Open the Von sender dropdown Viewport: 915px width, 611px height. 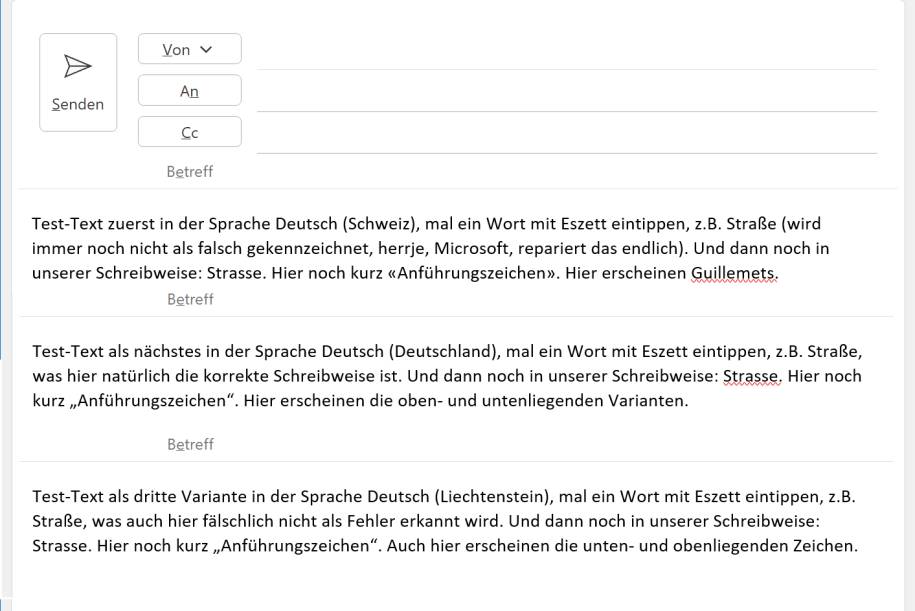pyautogui.click(x=190, y=49)
